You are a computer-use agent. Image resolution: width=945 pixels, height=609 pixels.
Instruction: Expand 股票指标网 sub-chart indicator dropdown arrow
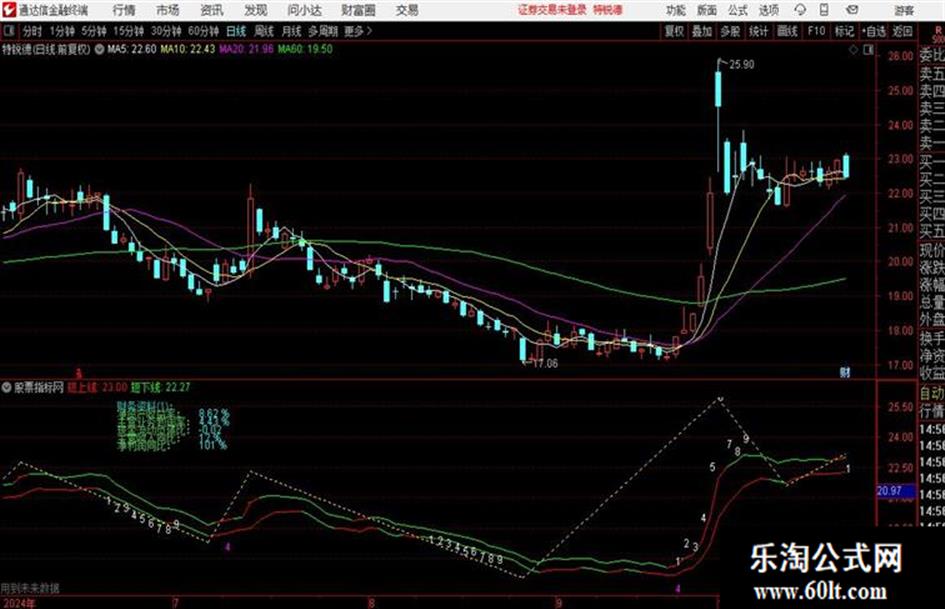[7, 387]
